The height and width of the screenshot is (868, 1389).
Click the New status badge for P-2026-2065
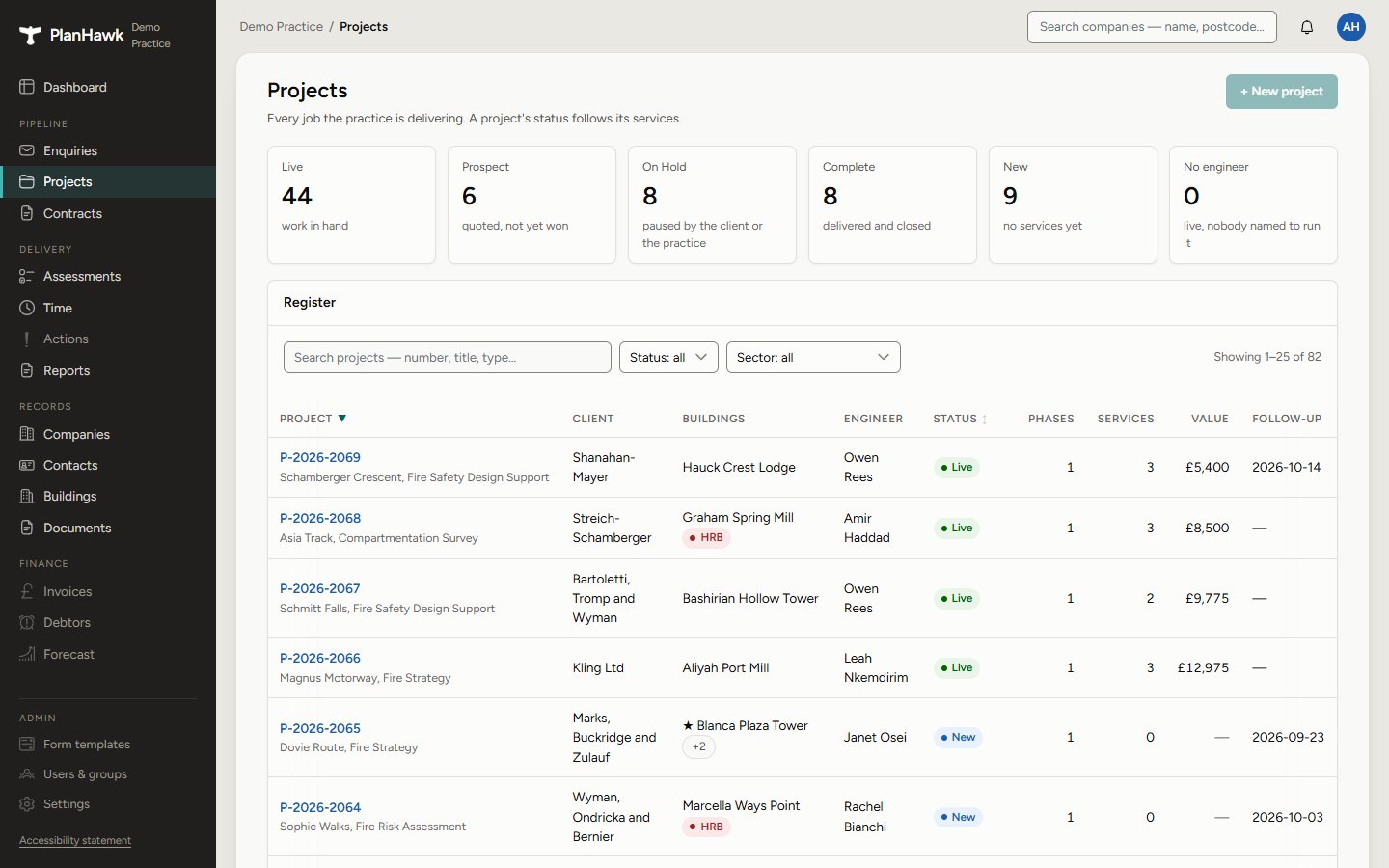[x=957, y=737]
